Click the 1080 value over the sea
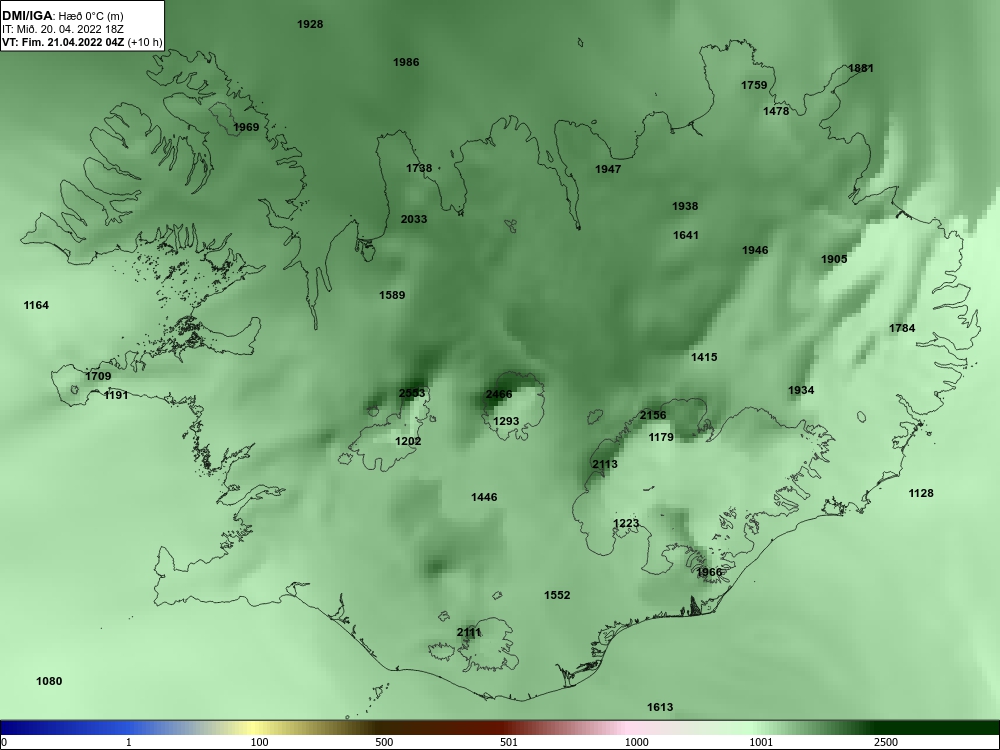This screenshot has width=1000, height=750. coord(49,681)
